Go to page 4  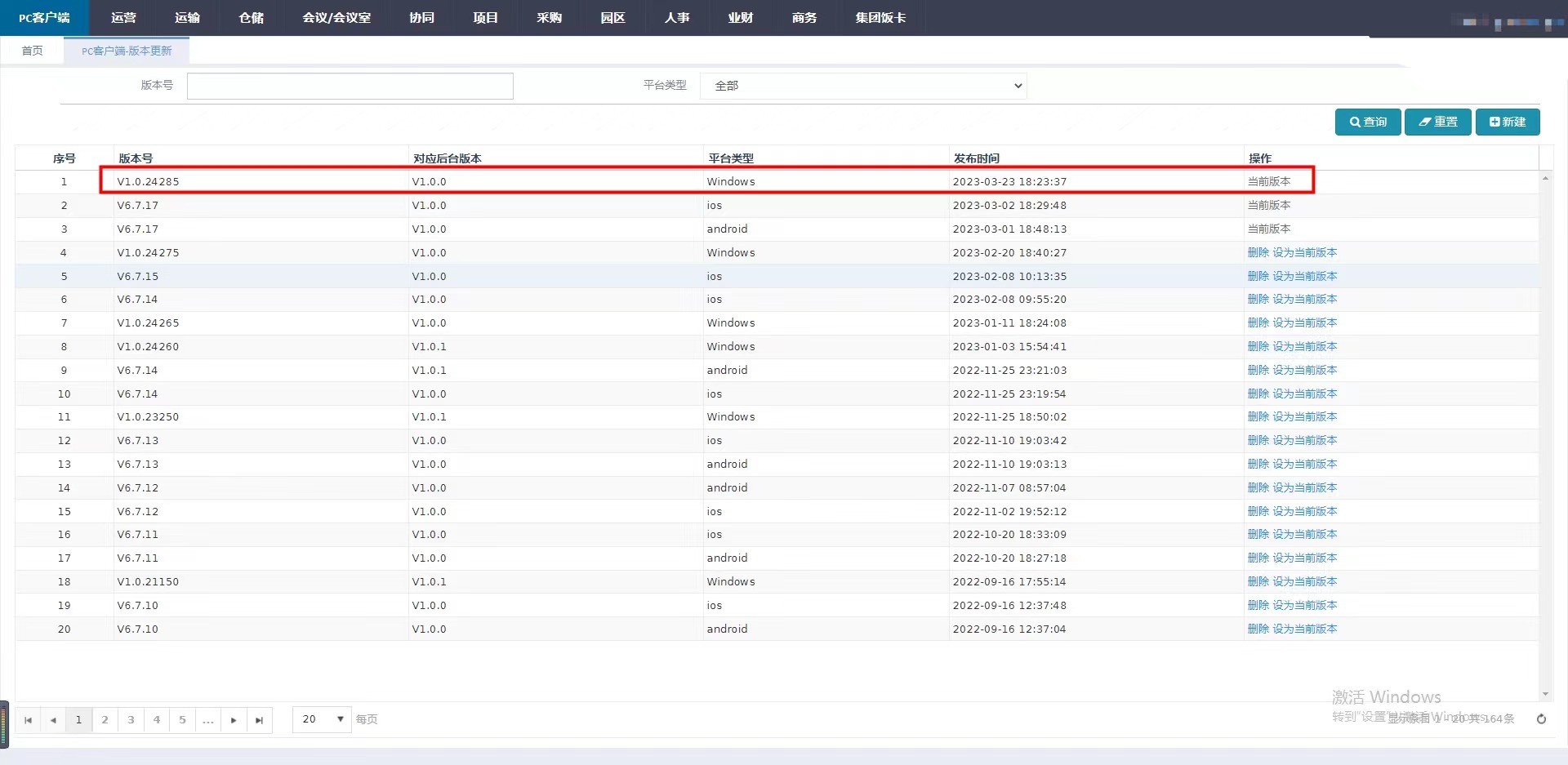(156, 720)
